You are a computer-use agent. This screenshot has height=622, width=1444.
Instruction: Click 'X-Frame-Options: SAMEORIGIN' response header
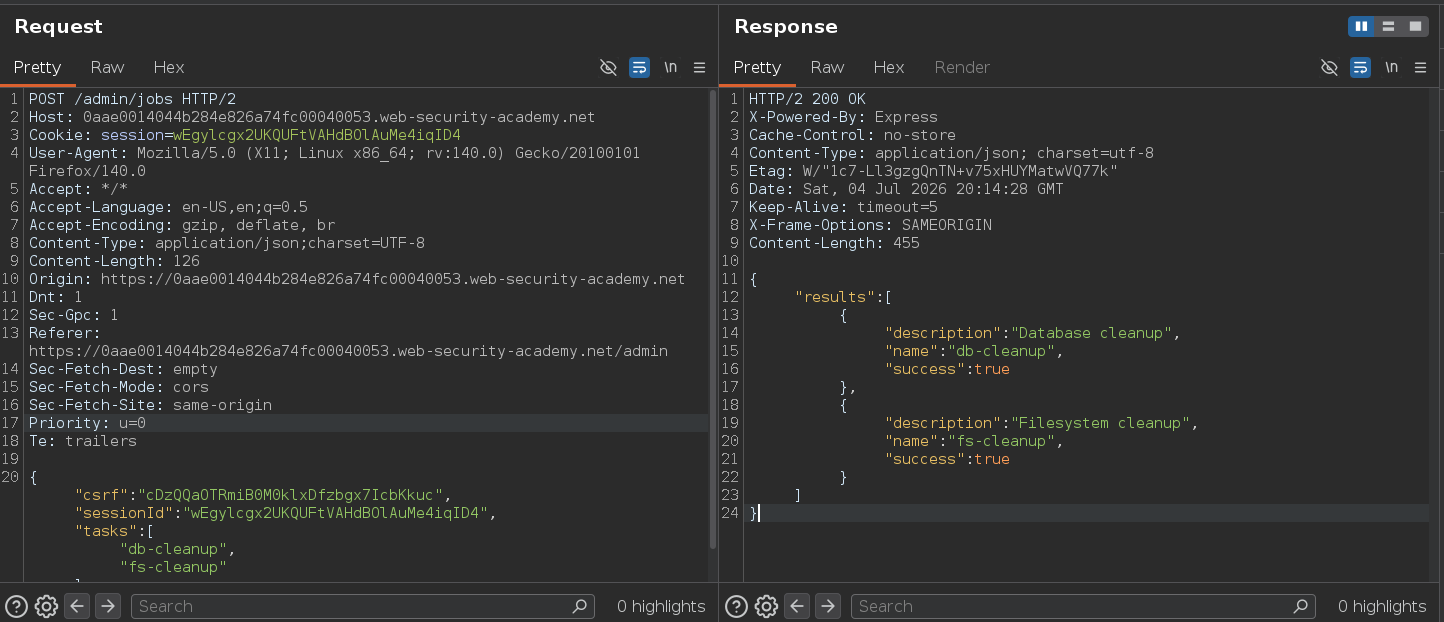870,225
